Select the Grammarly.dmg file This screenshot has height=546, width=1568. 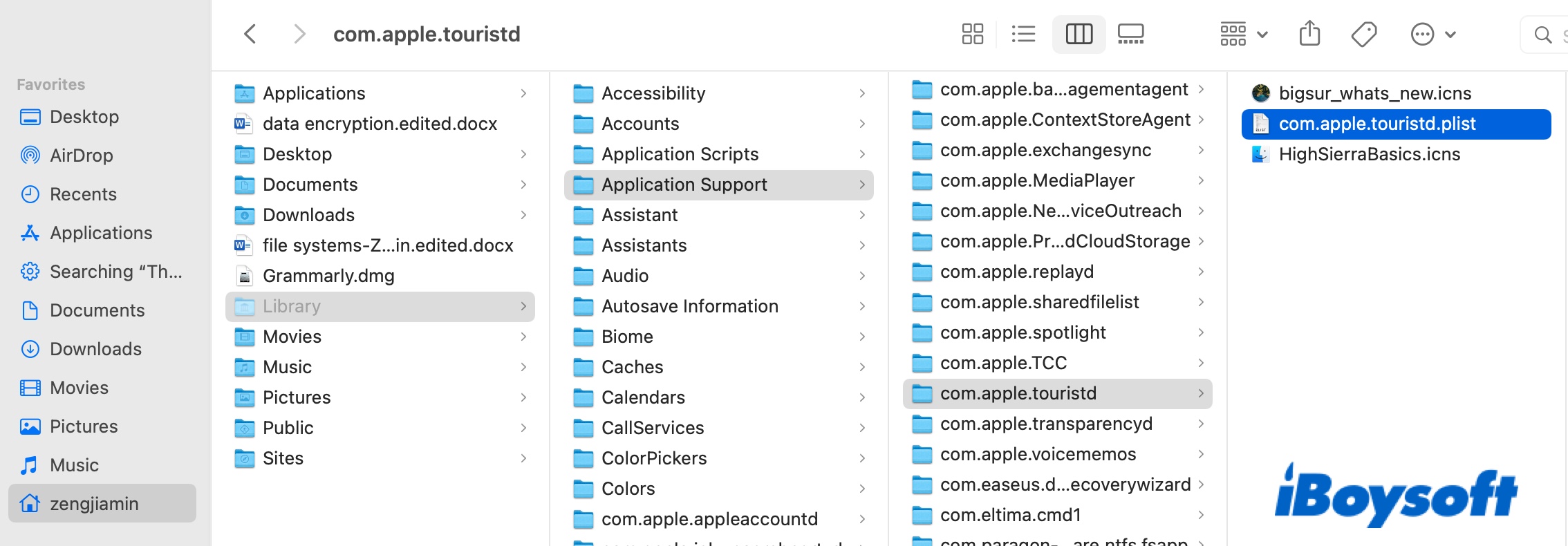coord(328,276)
